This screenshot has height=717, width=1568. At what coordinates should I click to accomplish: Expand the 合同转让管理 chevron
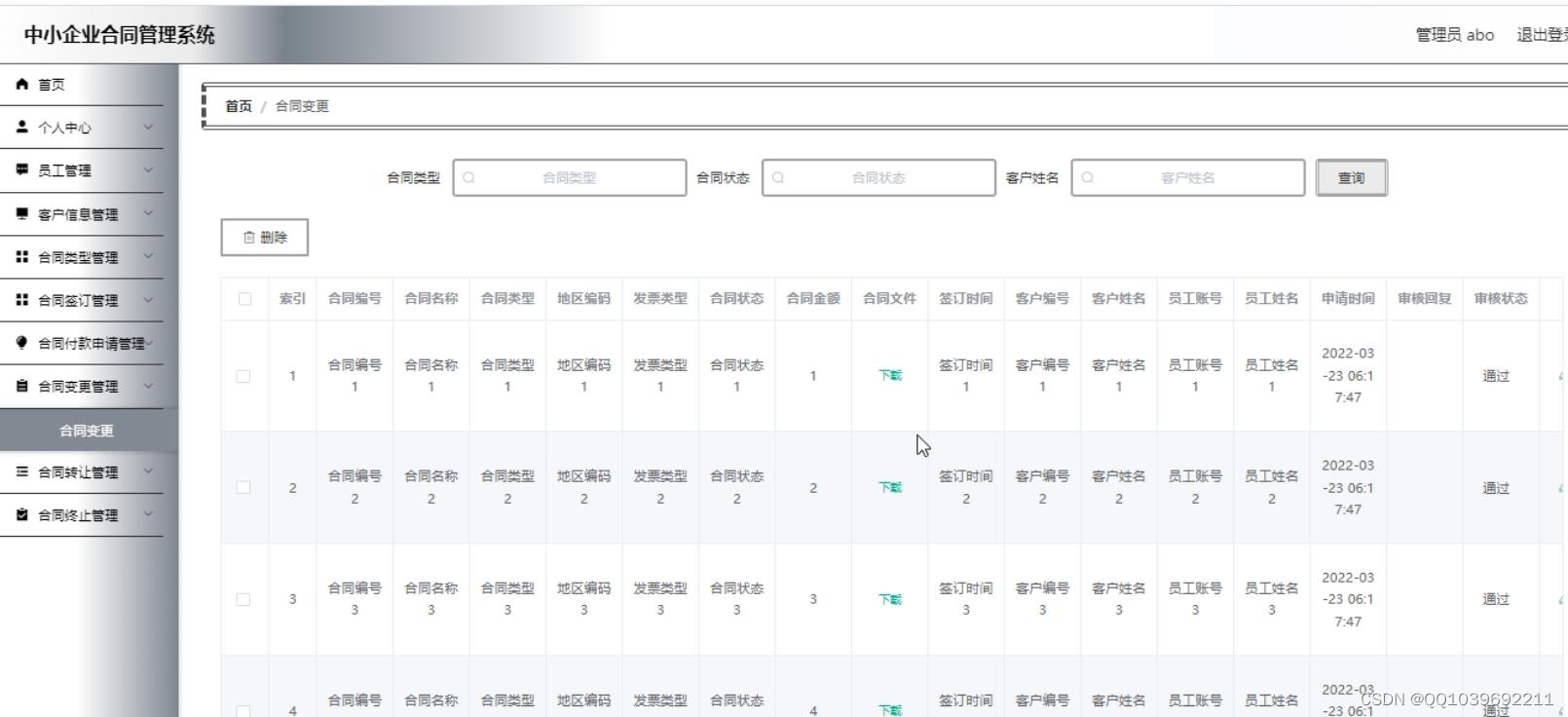(x=148, y=472)
